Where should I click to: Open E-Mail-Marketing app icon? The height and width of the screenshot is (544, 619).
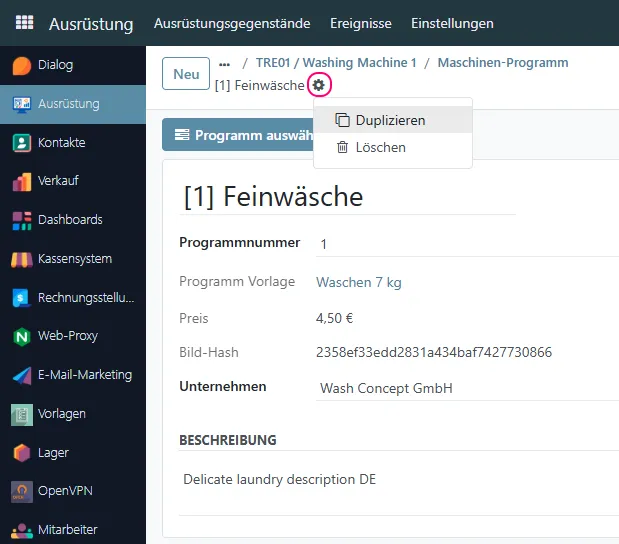(x=22, y=376)
